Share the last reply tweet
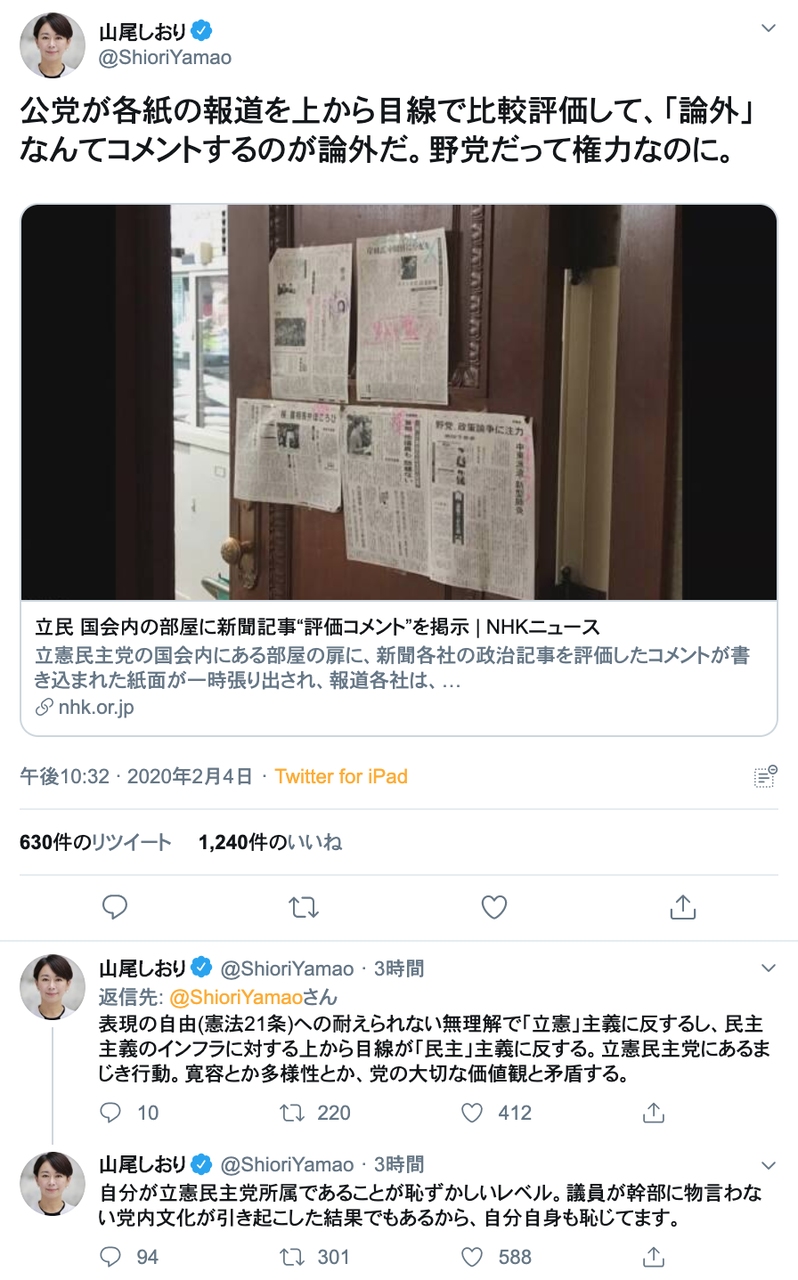This screenshot has height=1280, width=798. point(654,1256)
